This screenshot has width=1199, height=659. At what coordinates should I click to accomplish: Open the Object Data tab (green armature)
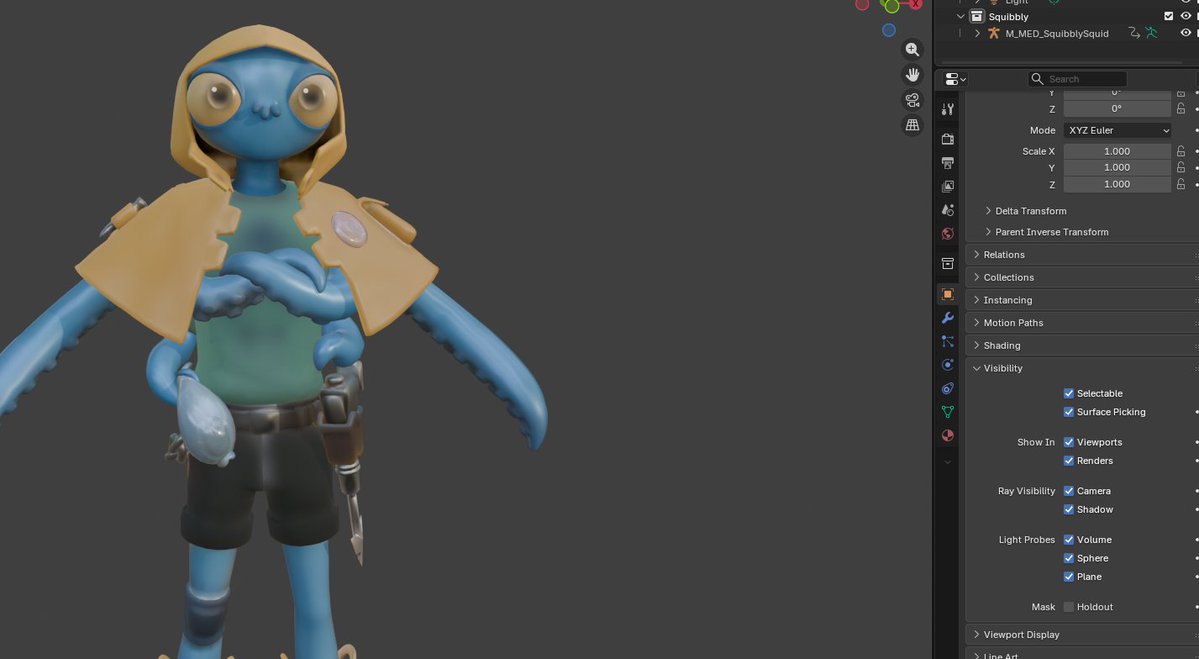point(947,412)
